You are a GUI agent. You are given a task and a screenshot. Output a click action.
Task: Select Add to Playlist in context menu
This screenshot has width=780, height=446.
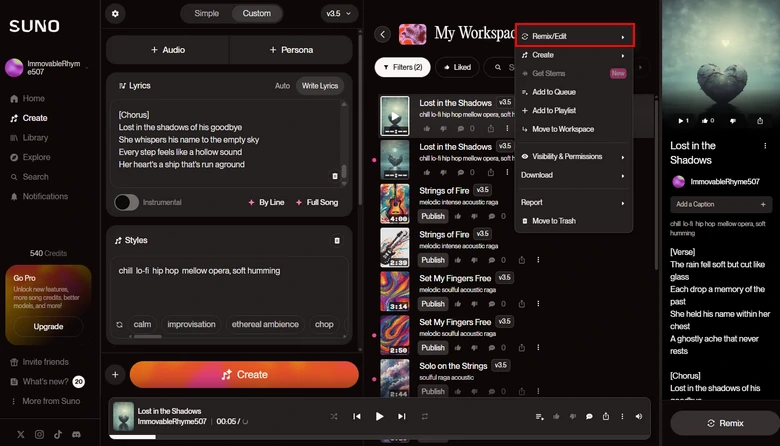(x=574, y=110)
